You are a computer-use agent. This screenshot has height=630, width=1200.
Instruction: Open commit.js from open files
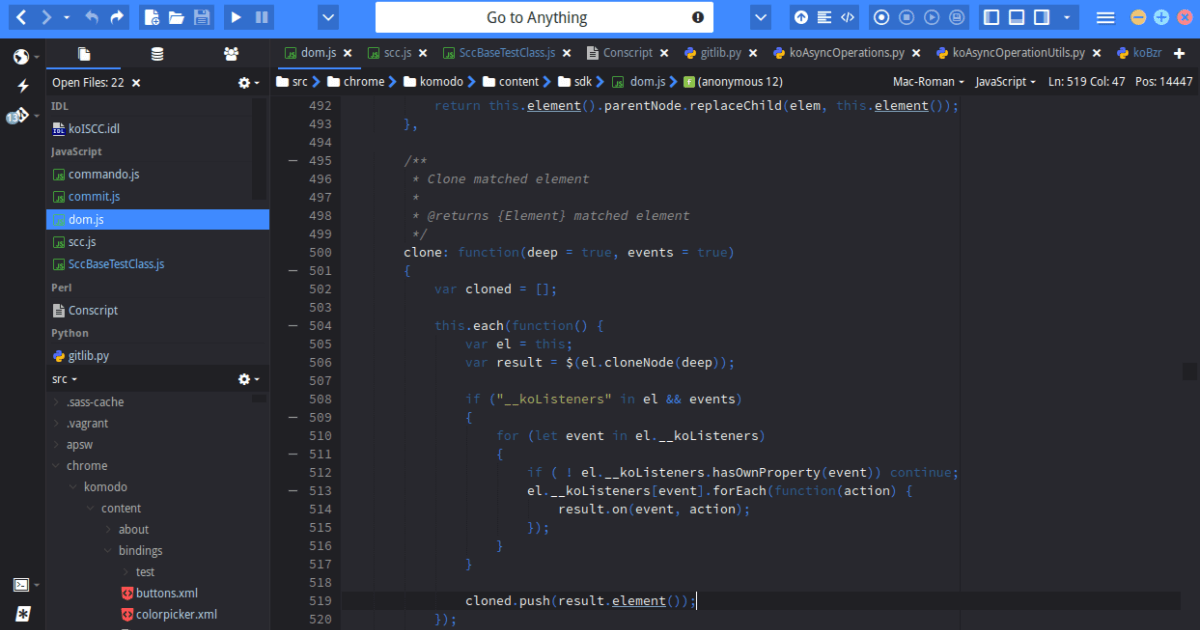click(94, 197)
